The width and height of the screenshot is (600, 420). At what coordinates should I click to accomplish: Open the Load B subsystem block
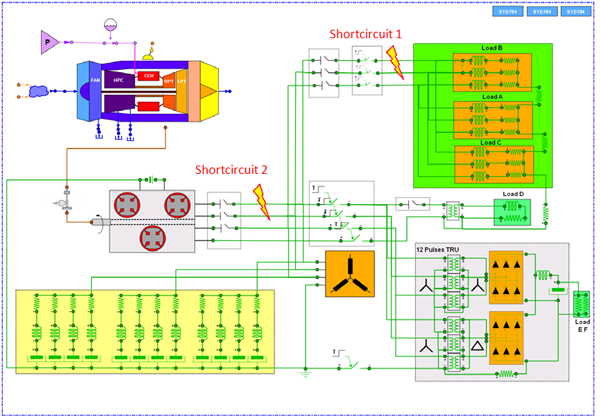492,69
